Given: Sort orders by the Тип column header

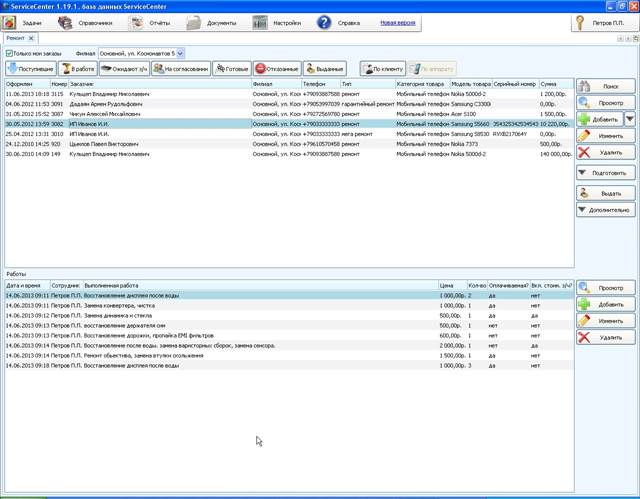Looking at the screenshot, I should click(368, 84).
